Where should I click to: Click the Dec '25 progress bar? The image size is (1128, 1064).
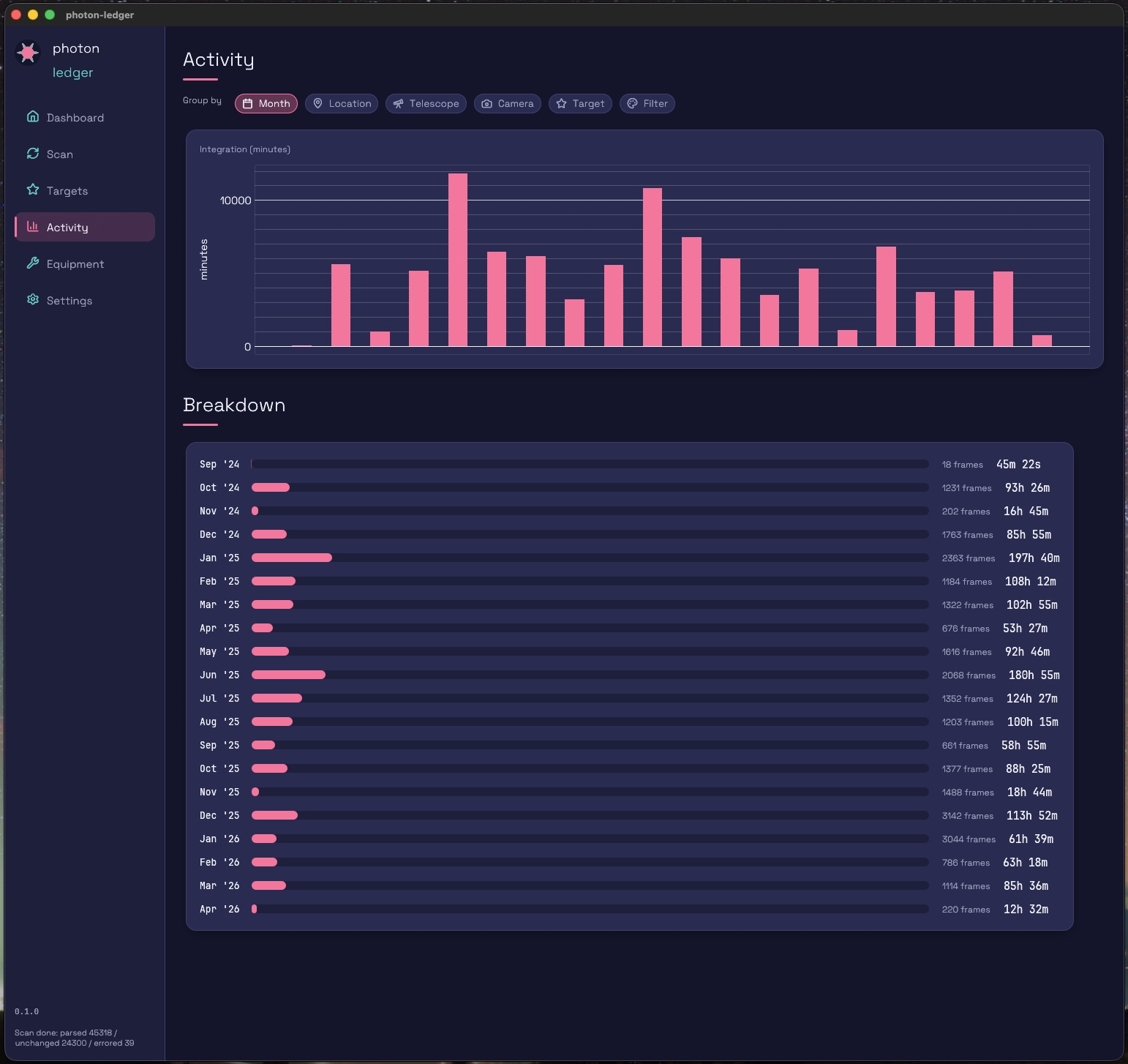pos(590,815)
